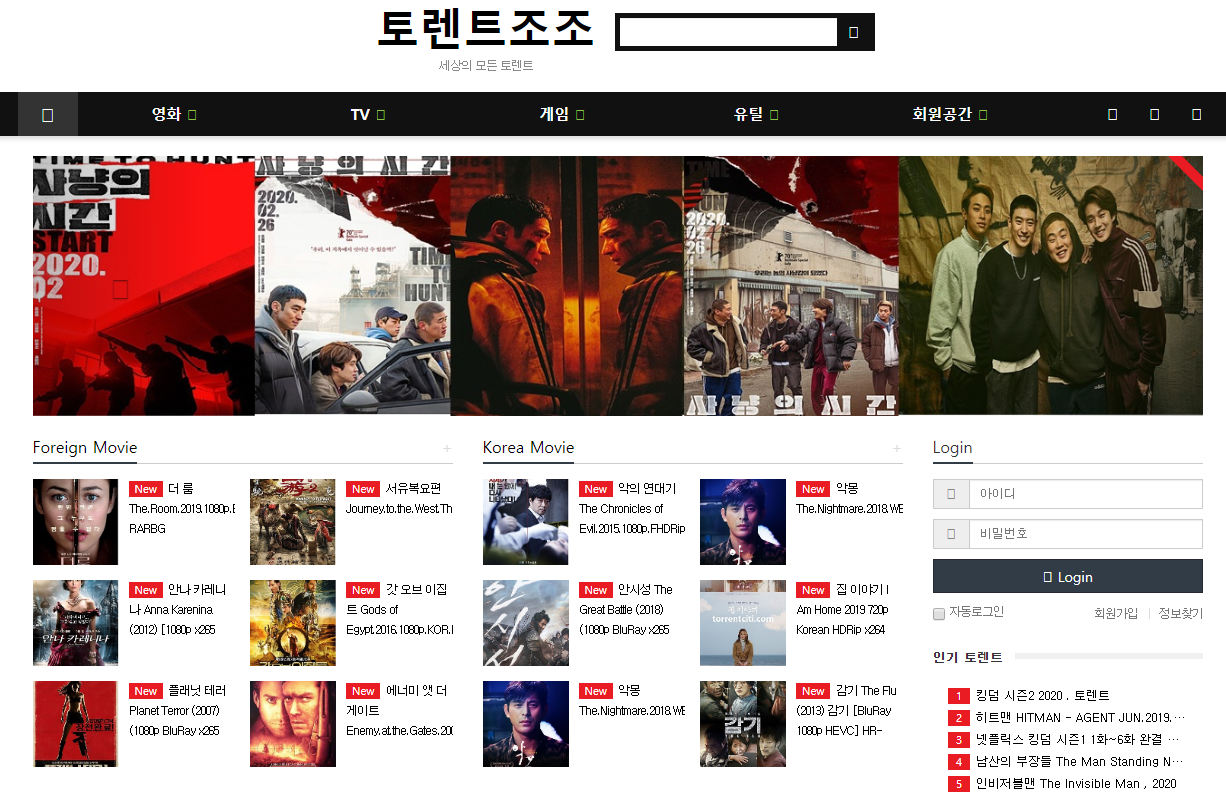
Task: Open the 집 이야기 poster thumbnail
Action: [x=742, y=623]
